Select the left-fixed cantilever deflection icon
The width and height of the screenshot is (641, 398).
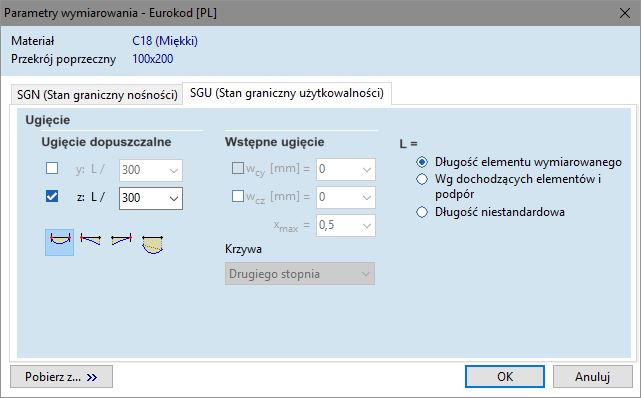point(90,239)
